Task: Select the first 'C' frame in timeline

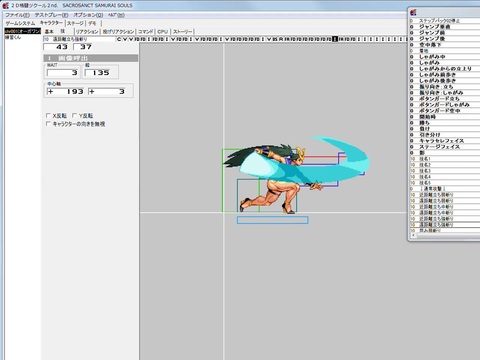Action: point(119,39)
